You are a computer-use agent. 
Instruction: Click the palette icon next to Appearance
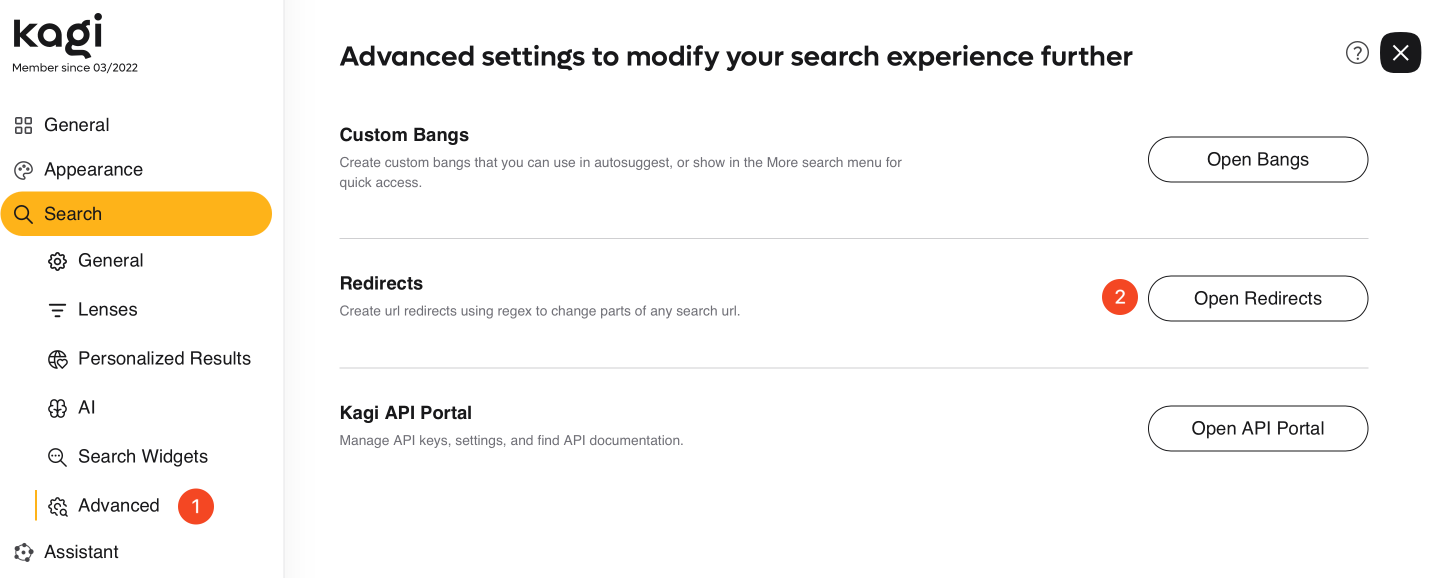[23, 169]
